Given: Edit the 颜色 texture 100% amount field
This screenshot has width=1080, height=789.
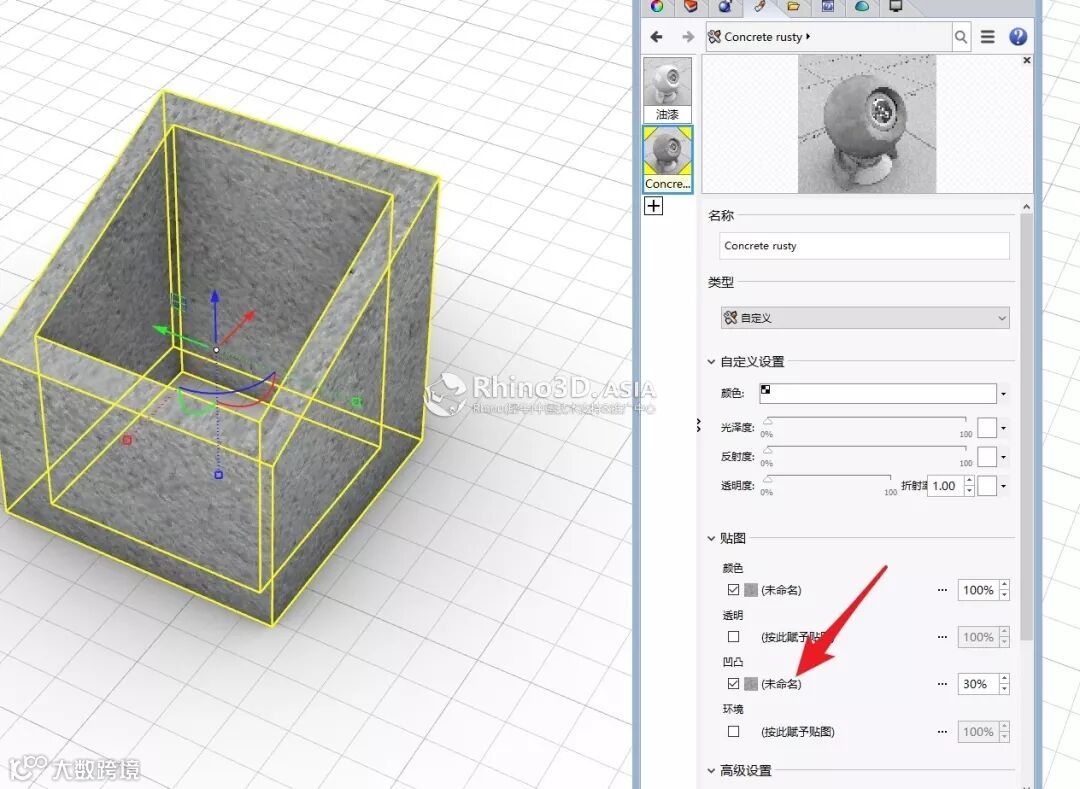Looking at the screenshot, I should [x=978, y=590].
